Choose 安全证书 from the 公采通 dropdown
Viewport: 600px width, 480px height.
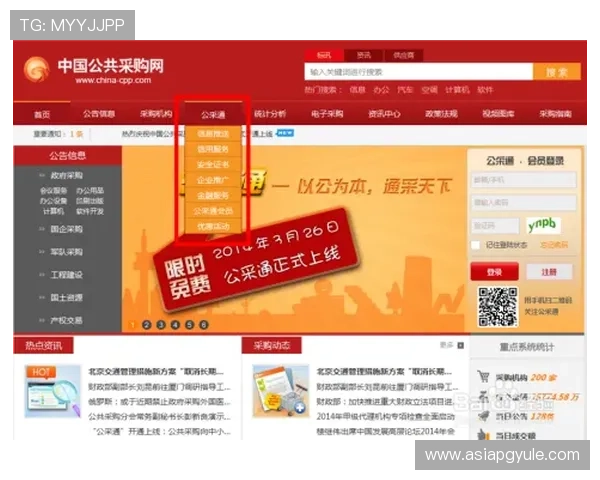point(213,165)
